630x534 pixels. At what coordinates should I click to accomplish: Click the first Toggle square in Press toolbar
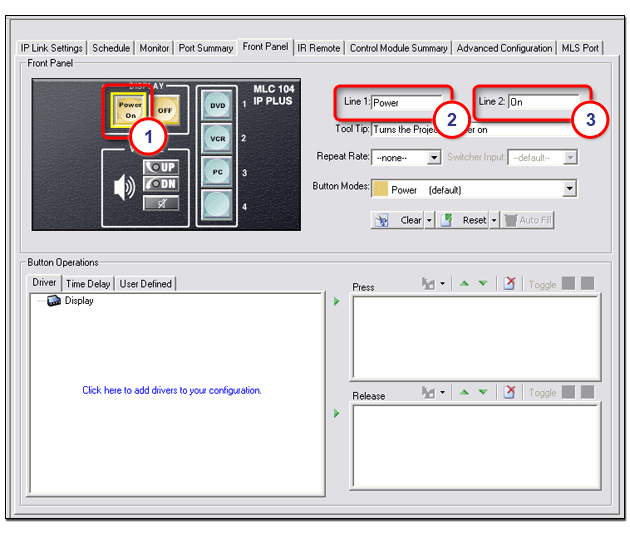click(569, 284)
